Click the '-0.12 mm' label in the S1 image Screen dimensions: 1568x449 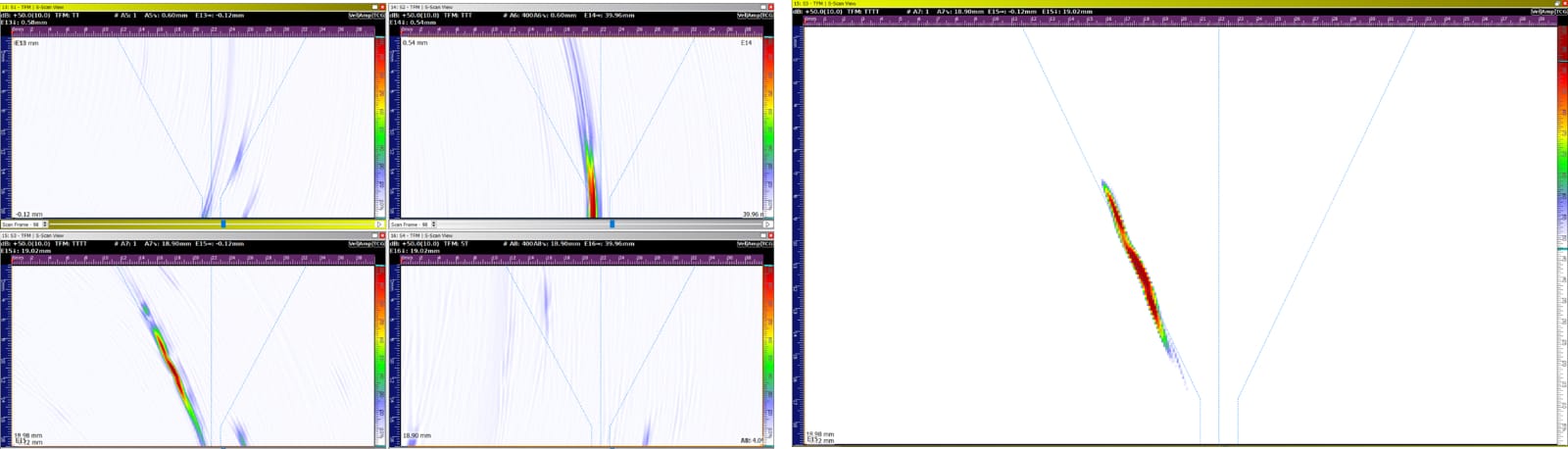pos(28,214)
